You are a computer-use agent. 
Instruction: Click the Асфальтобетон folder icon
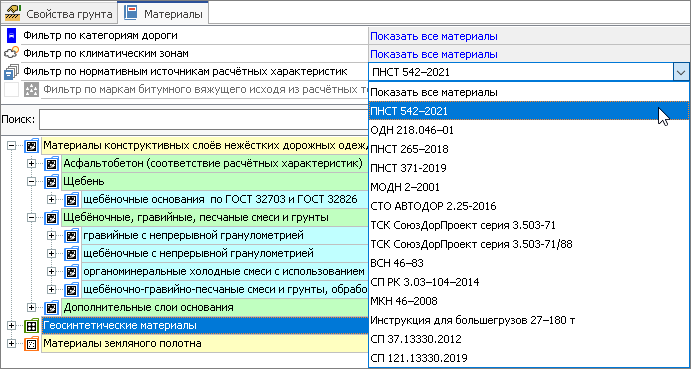(52, 164)
